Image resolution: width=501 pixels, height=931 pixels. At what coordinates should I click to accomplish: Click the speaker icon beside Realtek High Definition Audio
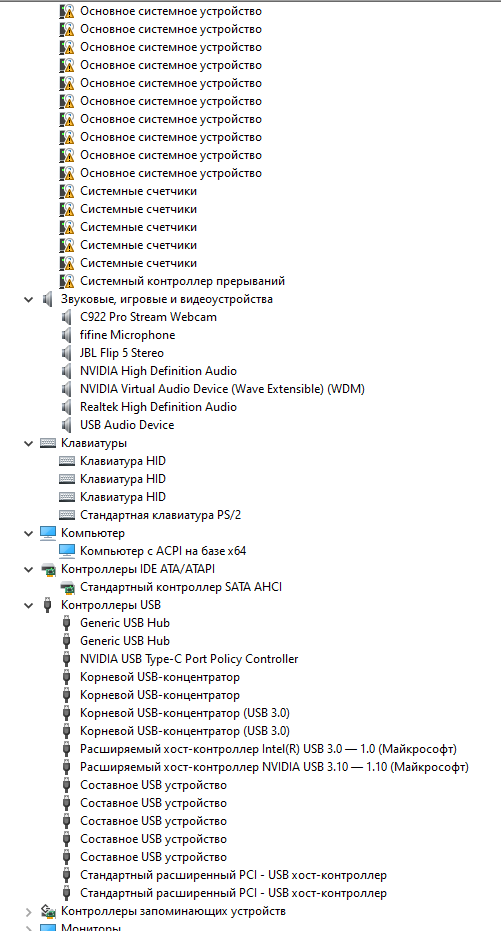click(67, 407)
